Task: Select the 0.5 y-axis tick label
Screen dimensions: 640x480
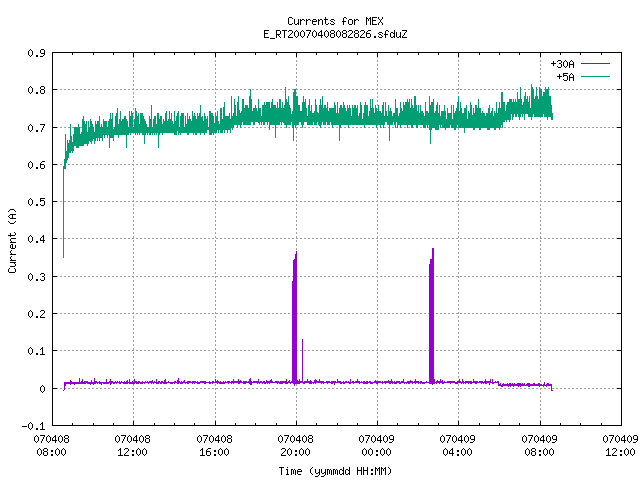Action: click(x=36, y=202)
